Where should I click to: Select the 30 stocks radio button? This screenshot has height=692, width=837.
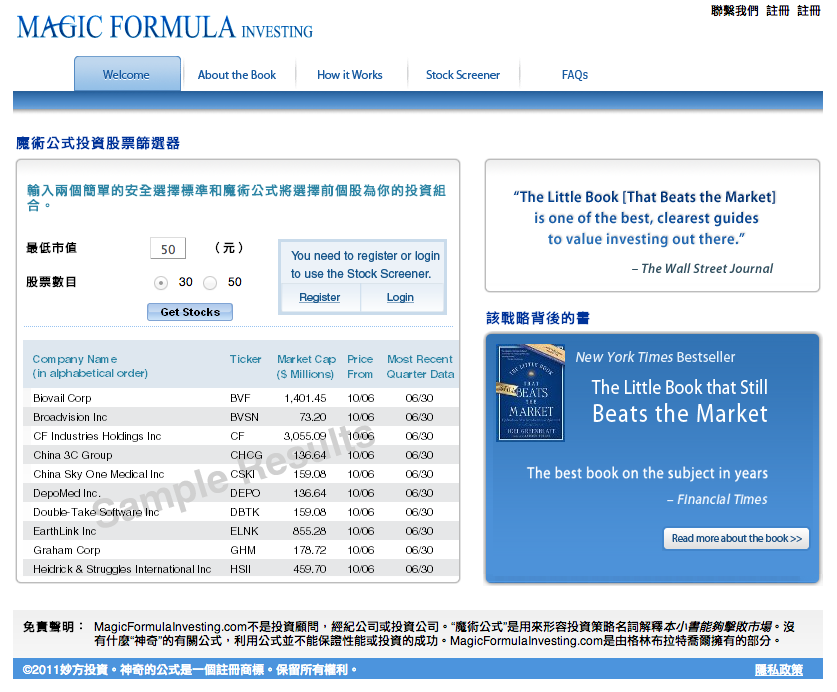(161, 283)
